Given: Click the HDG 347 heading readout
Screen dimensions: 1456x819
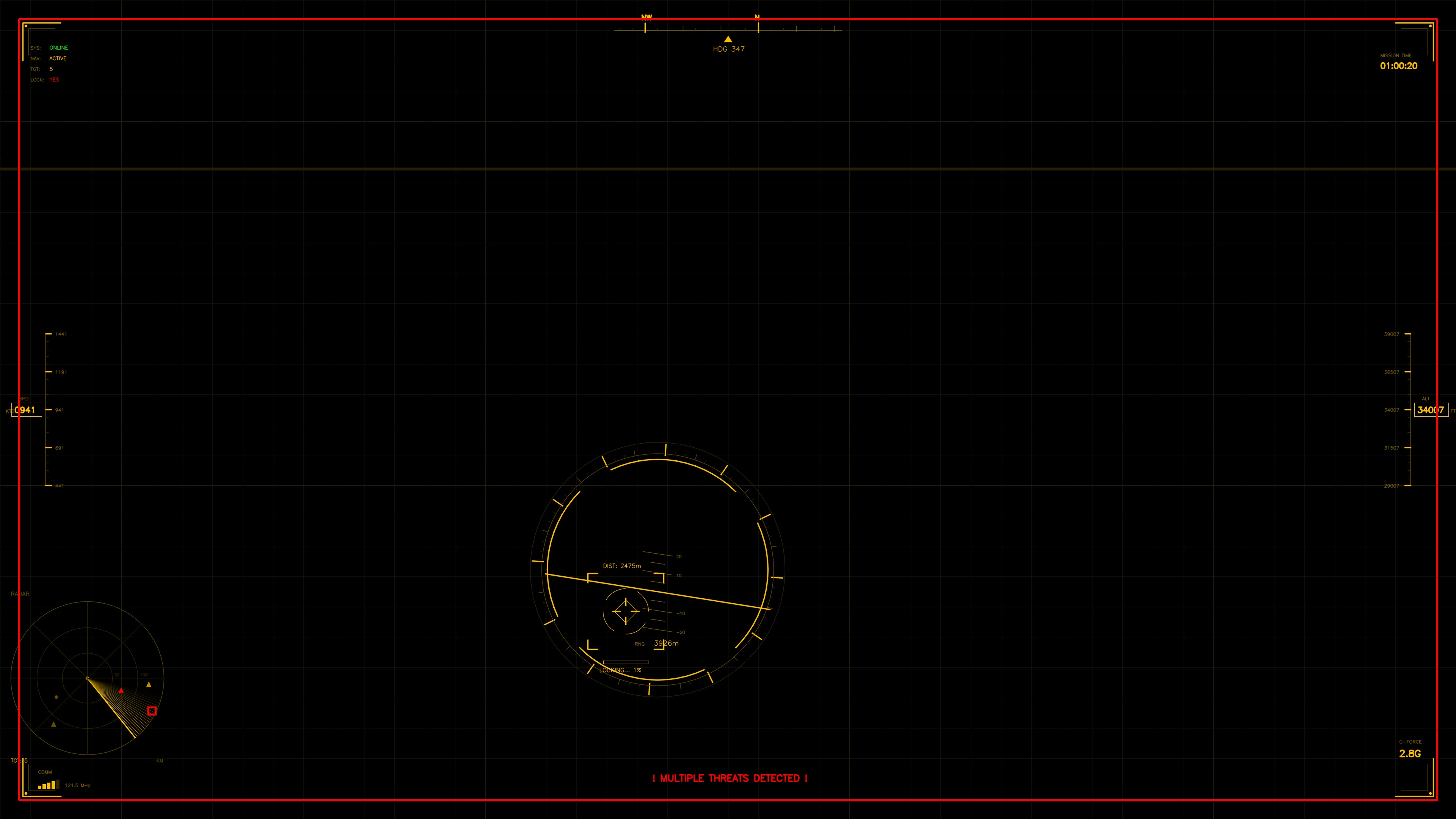Looking at the screenshot, I should [x=728, y=49].
